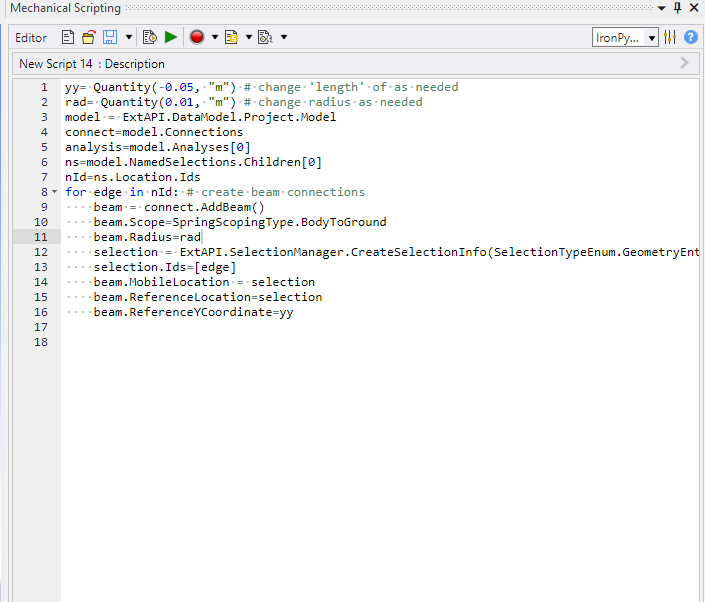This screenshot has height=602, width=705.
Task: Click 'ns=model.NamedSelections.Children[0]' line
Action: coord(193,162)
